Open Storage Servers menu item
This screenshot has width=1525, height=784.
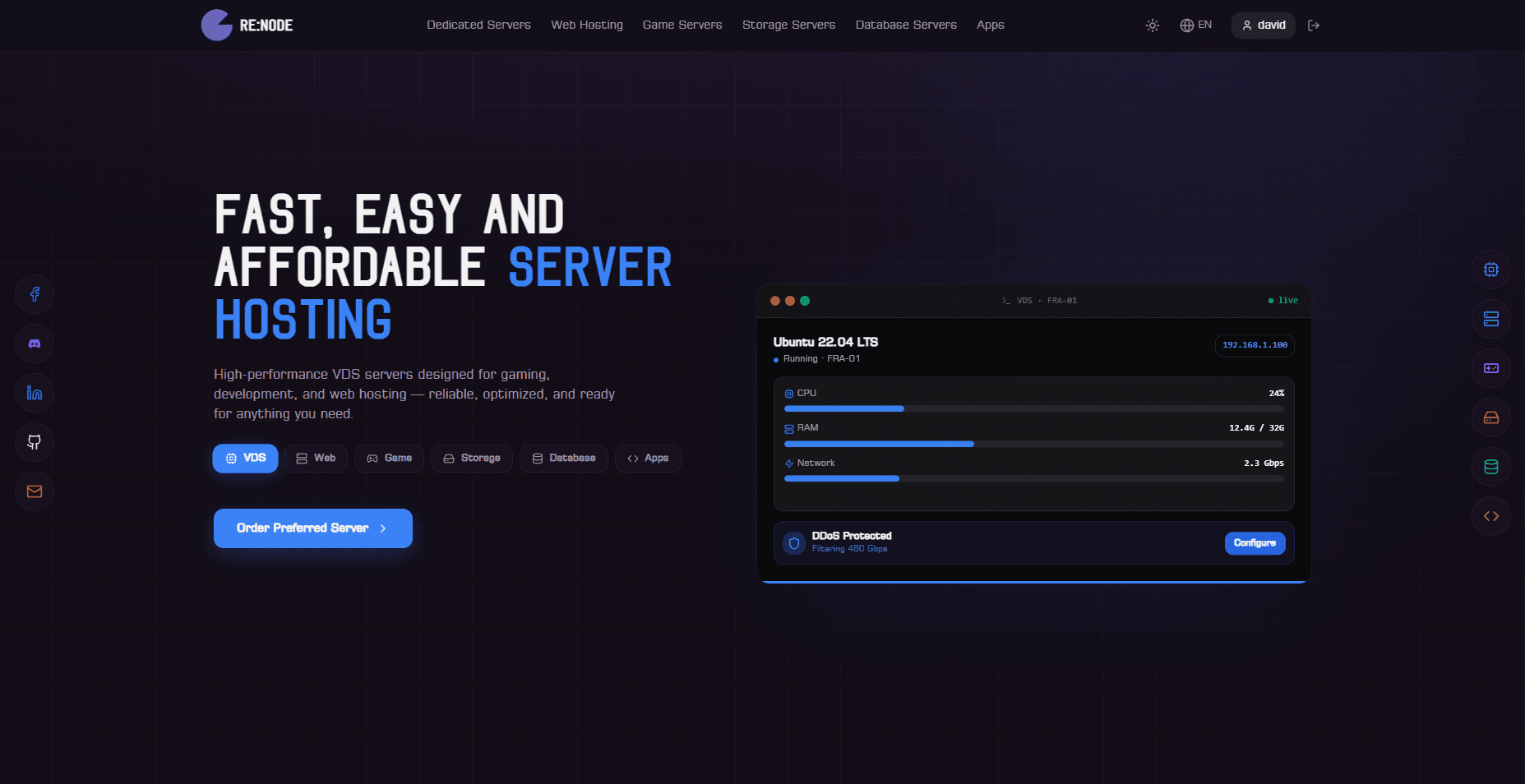pos(788,25)
